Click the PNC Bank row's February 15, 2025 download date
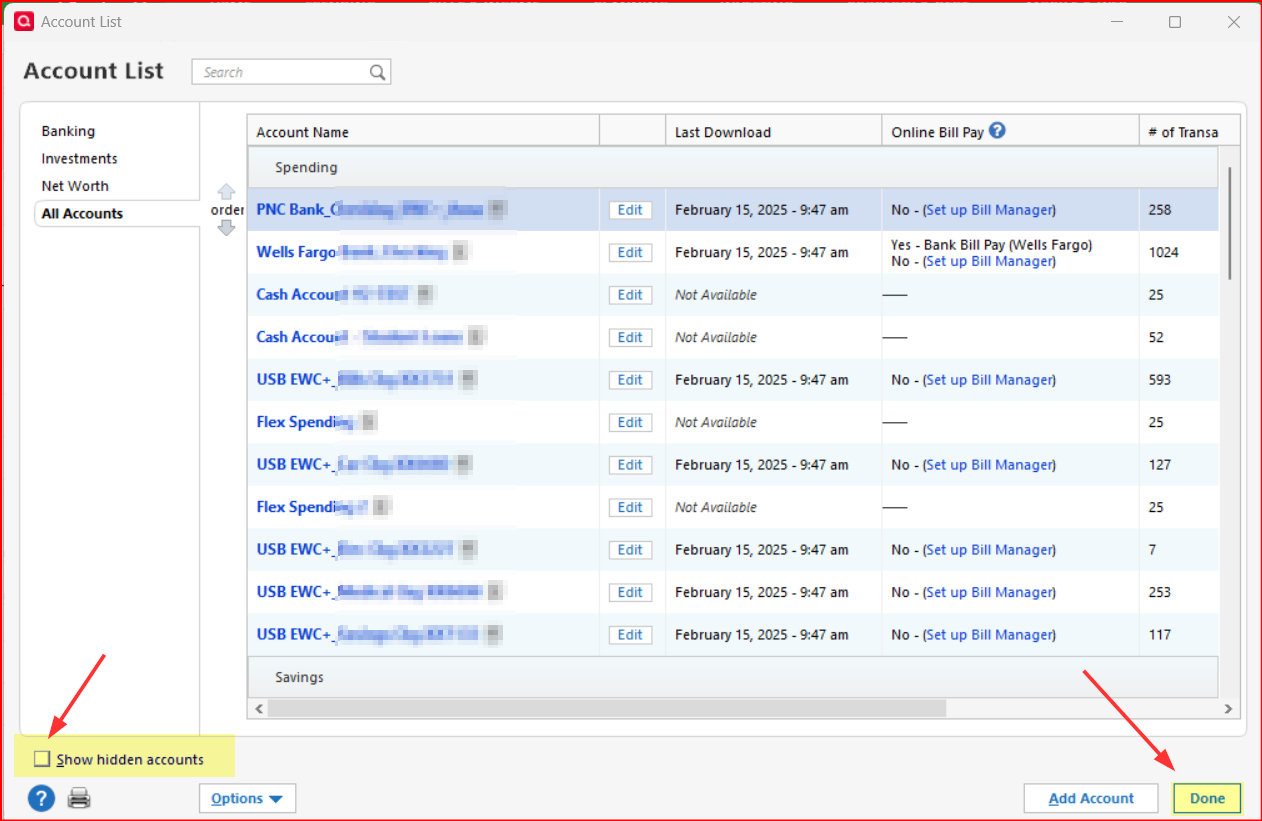The image size is (1262, 821). [x=762, y=210]
